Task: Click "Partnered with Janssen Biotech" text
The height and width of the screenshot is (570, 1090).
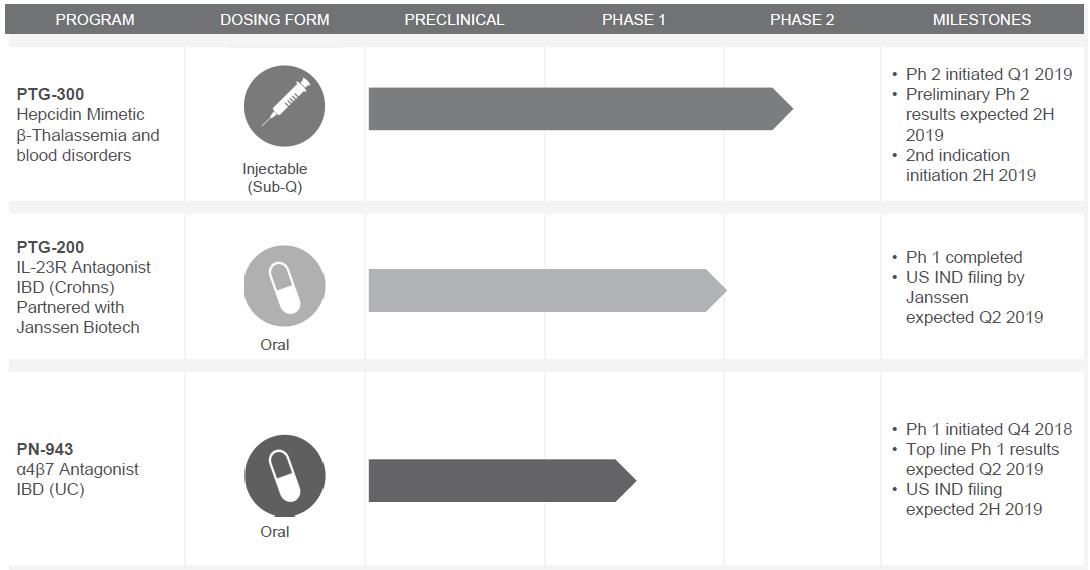Action: 77,317
